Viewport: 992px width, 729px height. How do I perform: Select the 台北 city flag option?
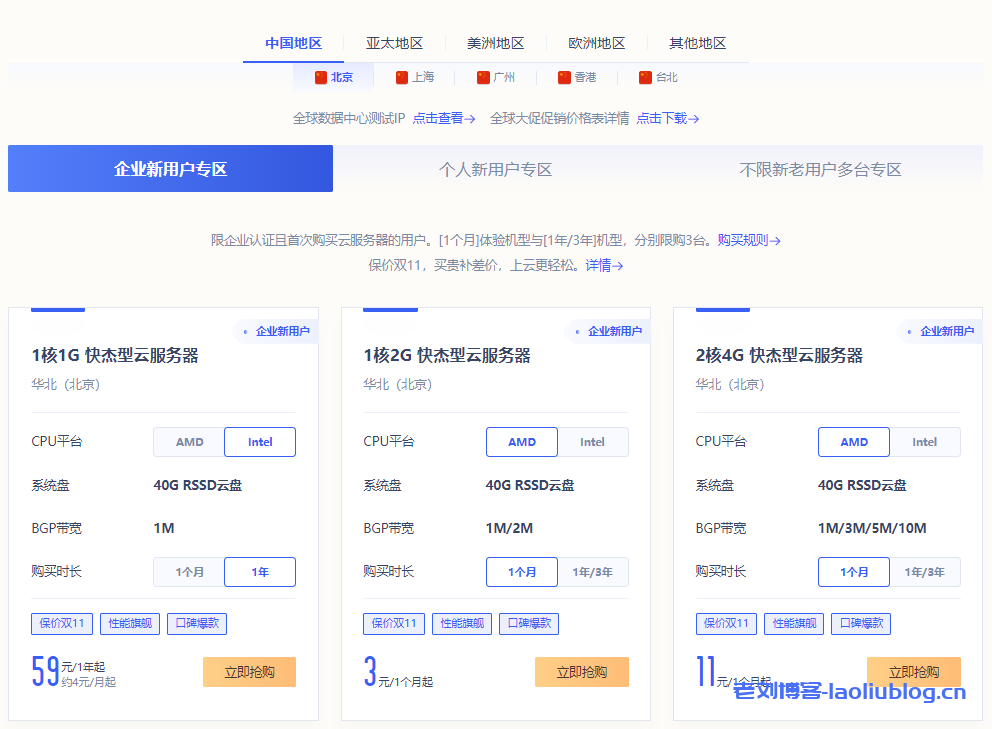click(658, 77)
